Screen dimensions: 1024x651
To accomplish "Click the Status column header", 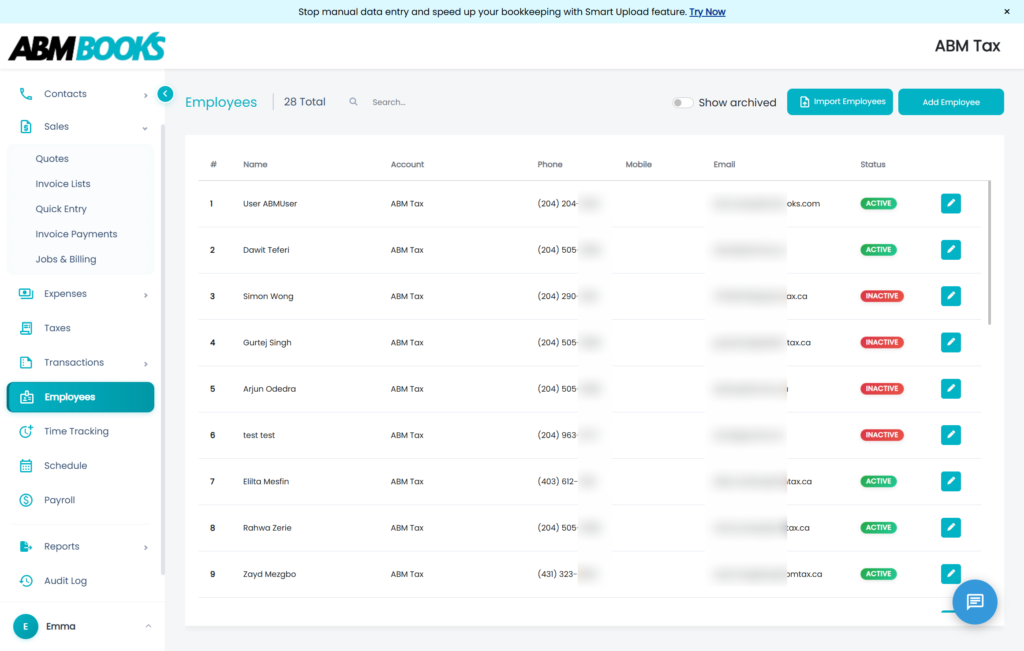I will [872, 165].
